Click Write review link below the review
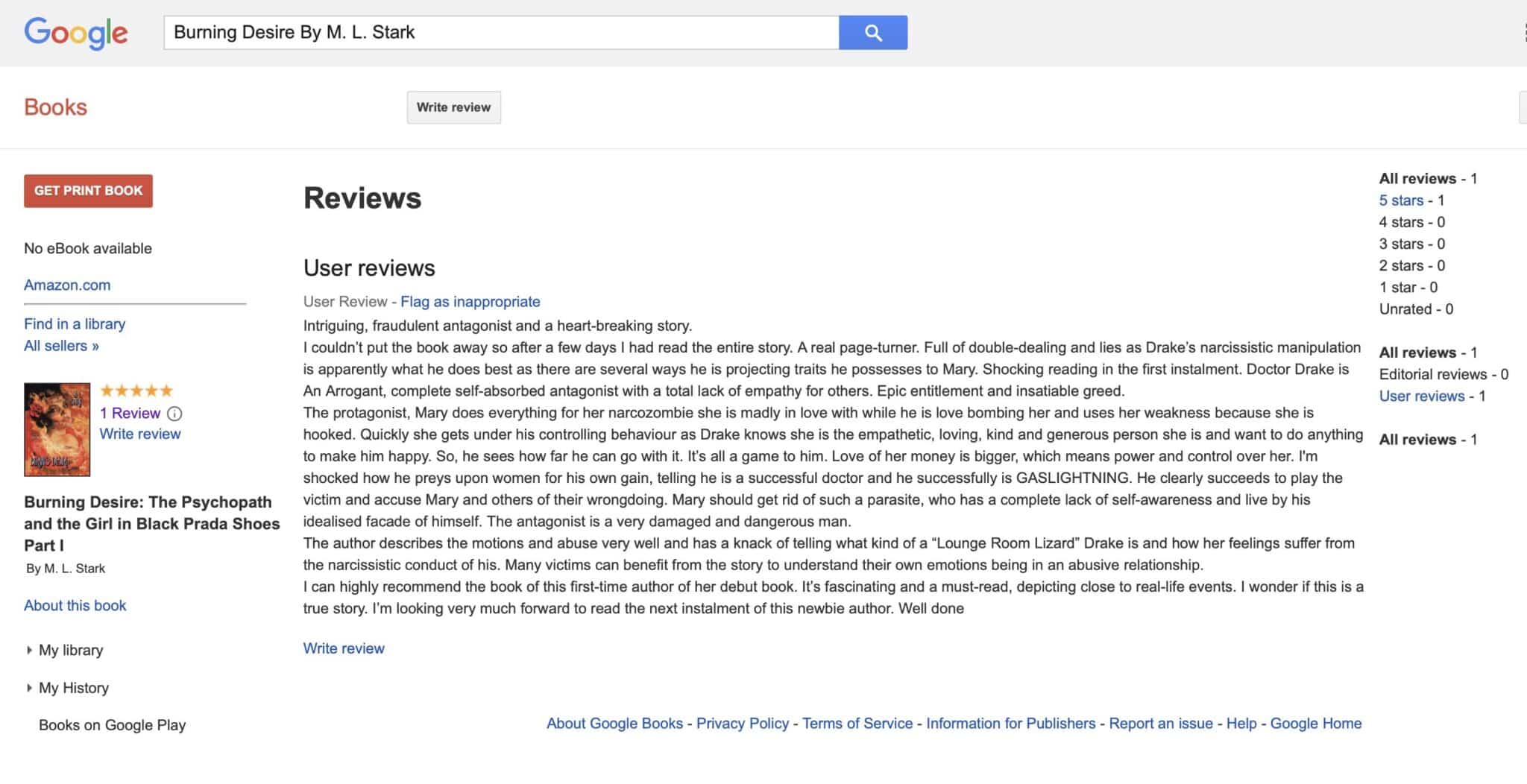The height and width of the screenshot is (784, 1527). click(344, 648)
